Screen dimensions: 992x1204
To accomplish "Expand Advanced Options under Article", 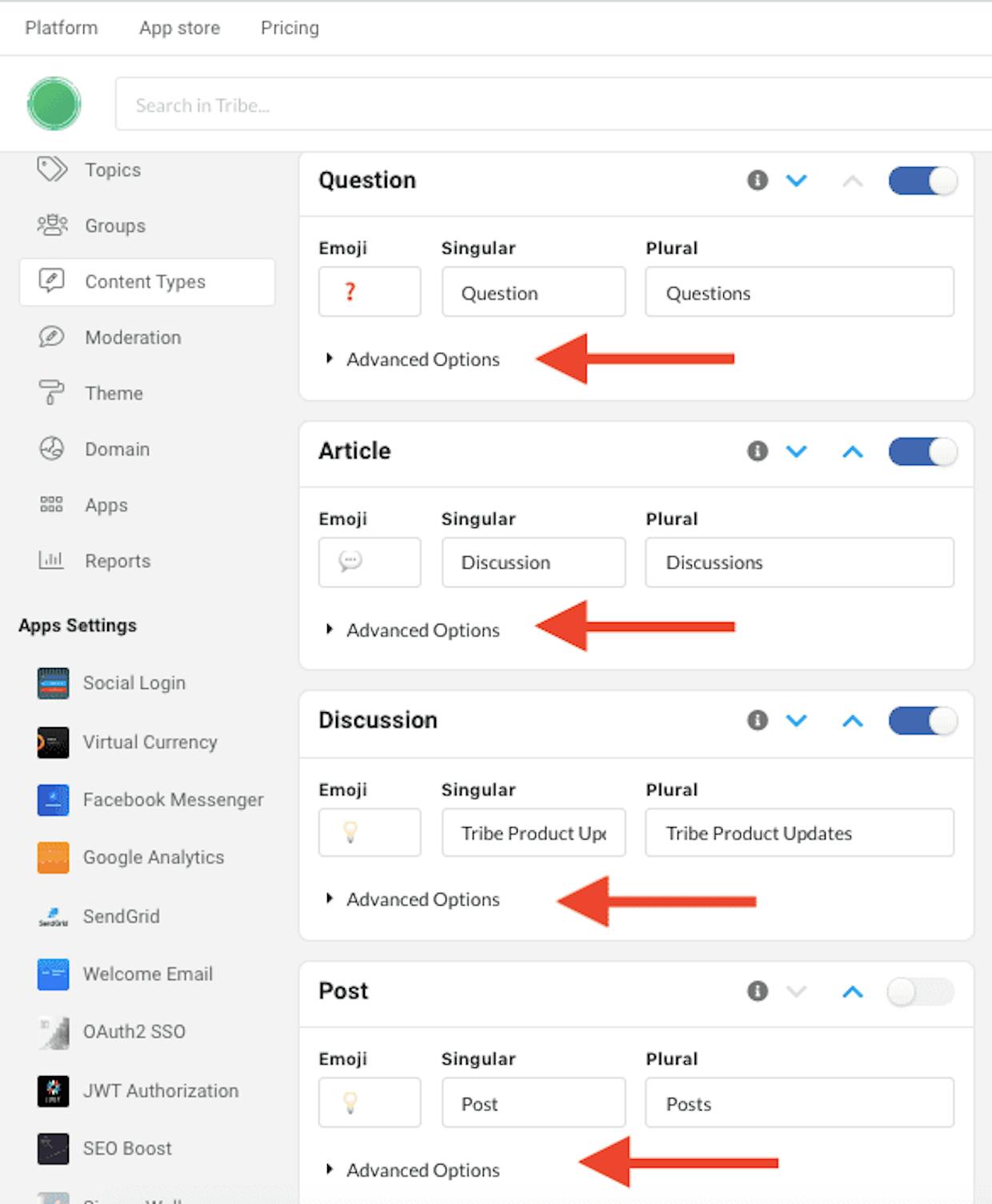I will [x=413, y=630].
